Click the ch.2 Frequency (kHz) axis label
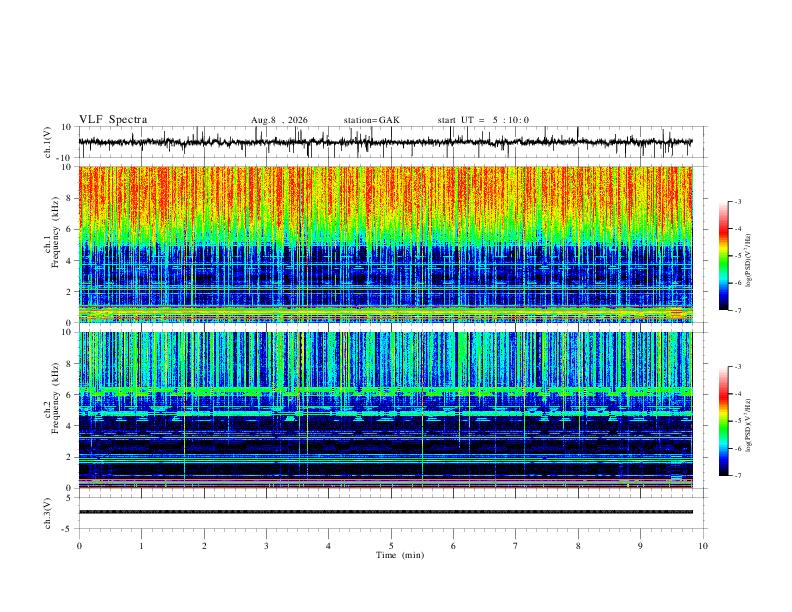792x612 pixels. pyautogui.click(x=56, y=397)
